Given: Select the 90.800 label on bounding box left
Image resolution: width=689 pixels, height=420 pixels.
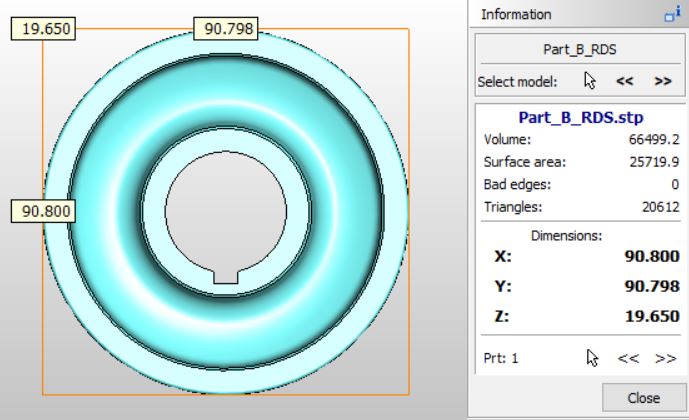Looking at the screenshot, I should 41,212.
